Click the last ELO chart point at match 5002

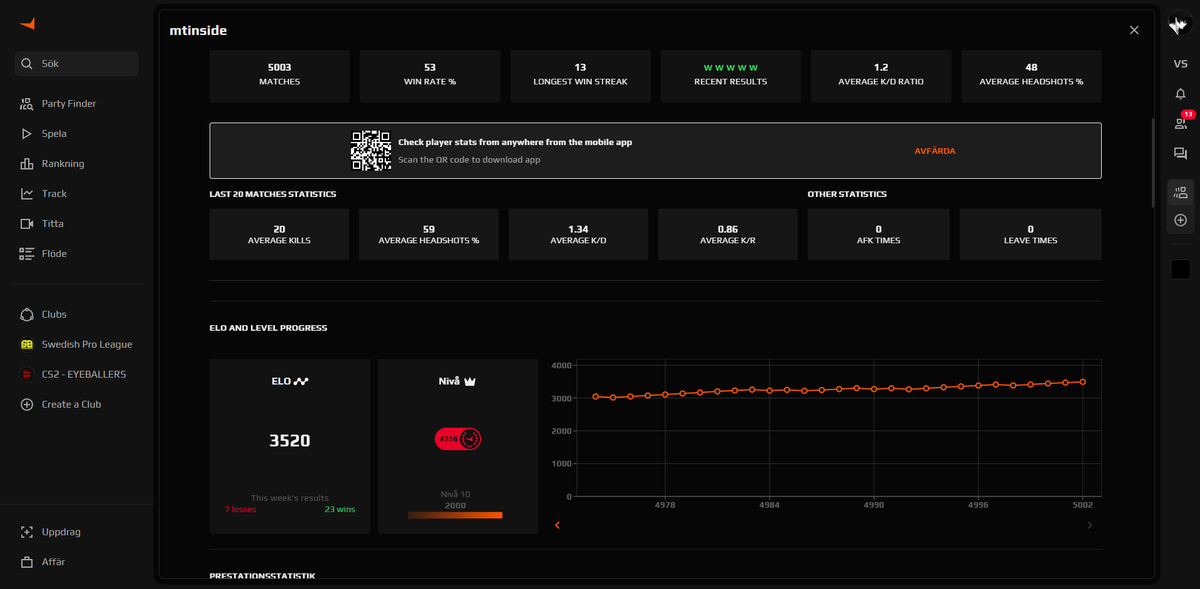click(1083, 381)
